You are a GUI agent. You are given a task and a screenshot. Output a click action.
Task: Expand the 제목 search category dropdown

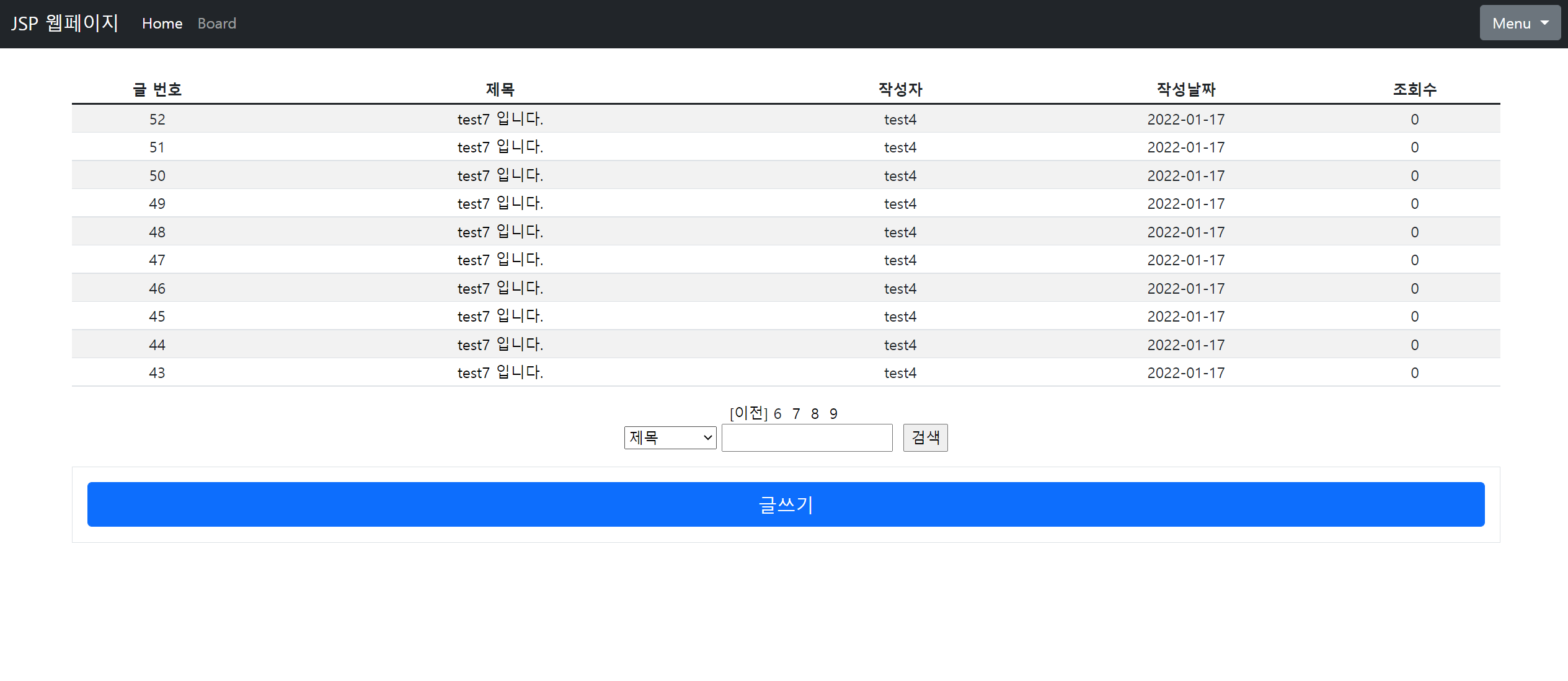pyautogui.click(x=670, y=437)
